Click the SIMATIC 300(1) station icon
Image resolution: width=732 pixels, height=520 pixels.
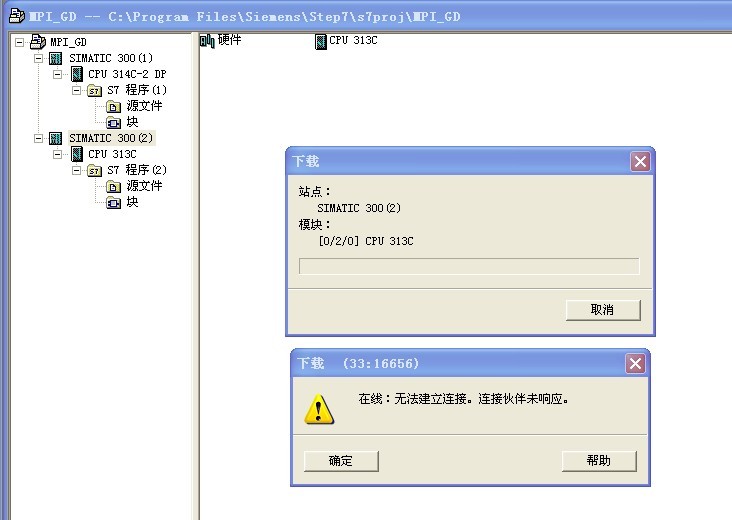pyautogui.click(x=57, y=58)
